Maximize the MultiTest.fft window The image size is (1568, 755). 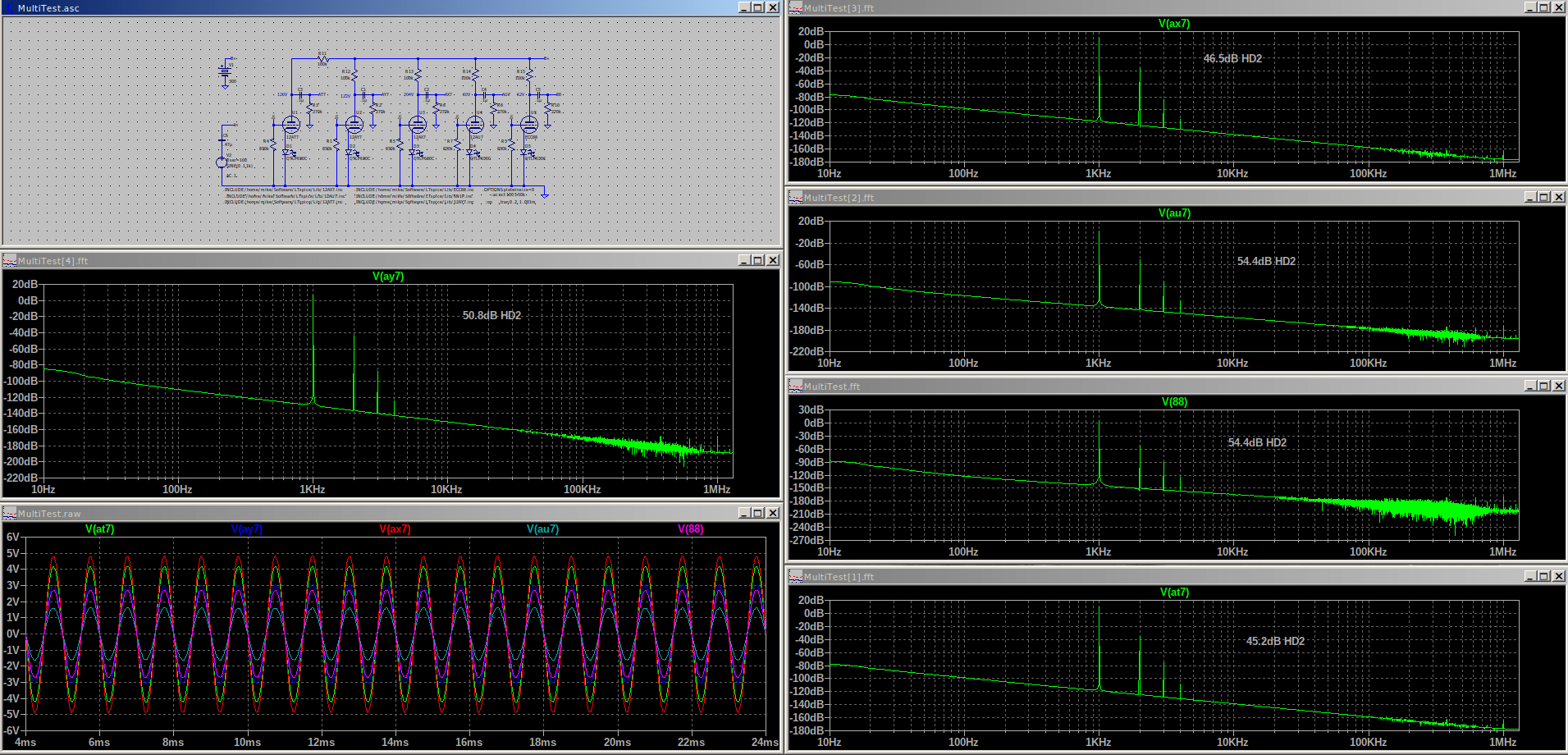1544,386
